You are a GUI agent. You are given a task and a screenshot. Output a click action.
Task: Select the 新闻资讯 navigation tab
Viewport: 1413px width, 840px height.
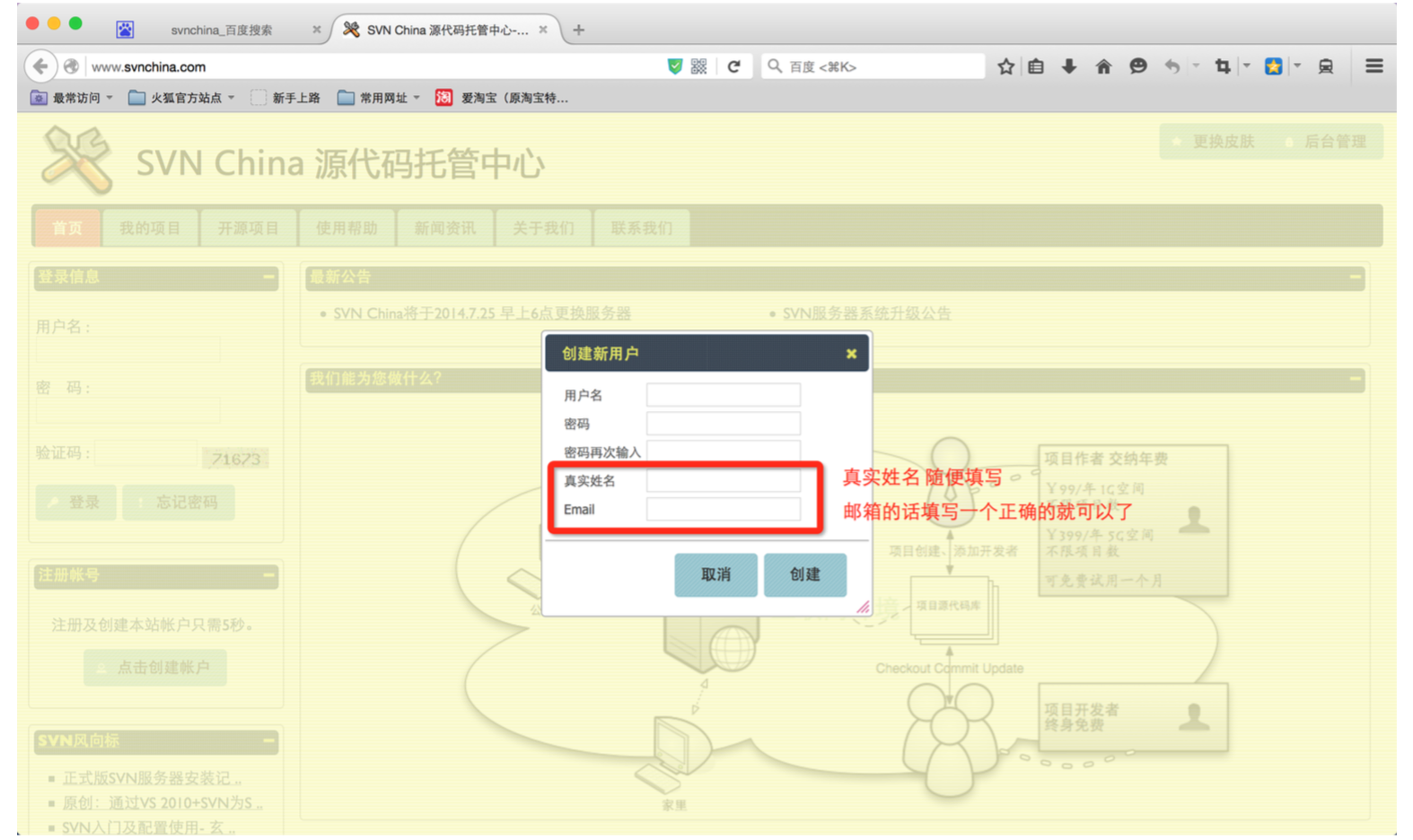click(445, 228)
